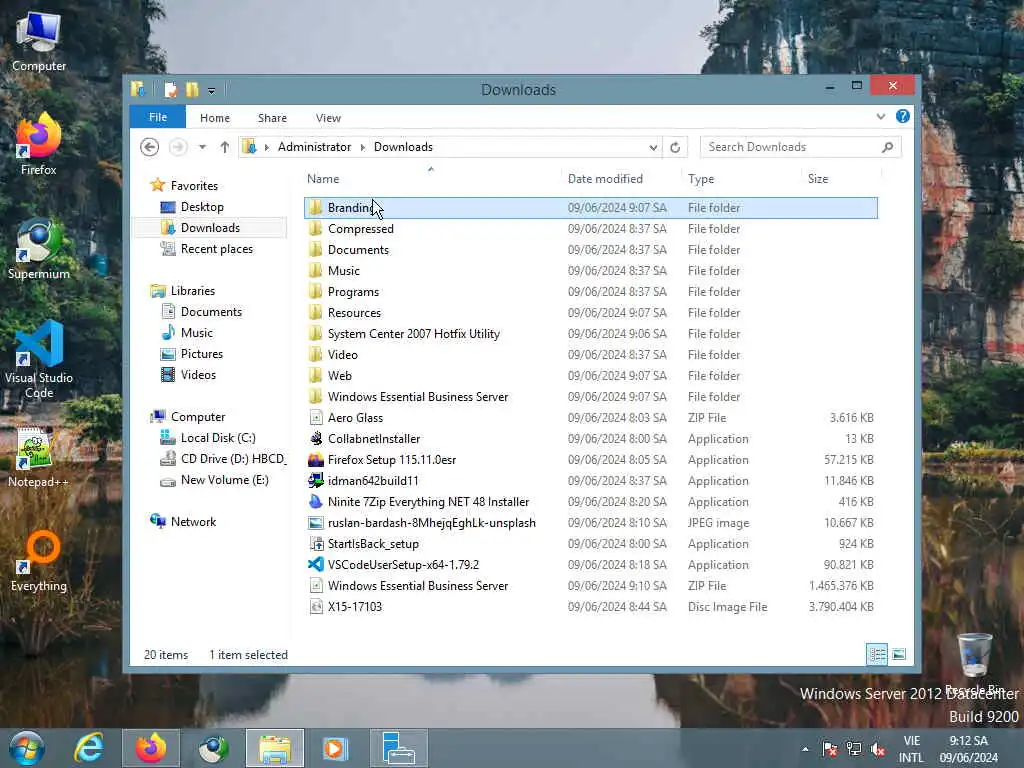The width and height of the screenshot is (1024, 768).
Task: Refresh the Downloads folder view
Action: pyautogui.click(x=675, y=148)
